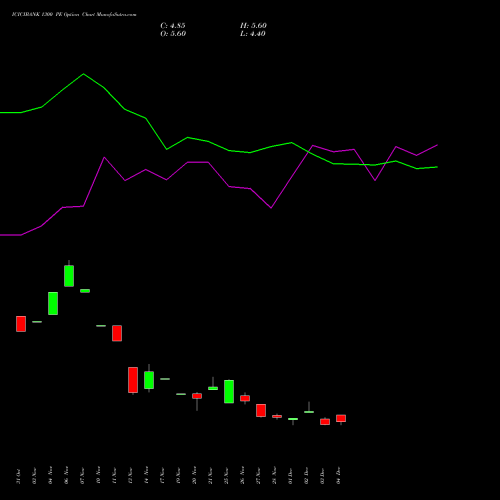Click the close value 'C: 4.85'

click(x=173, y=26)
